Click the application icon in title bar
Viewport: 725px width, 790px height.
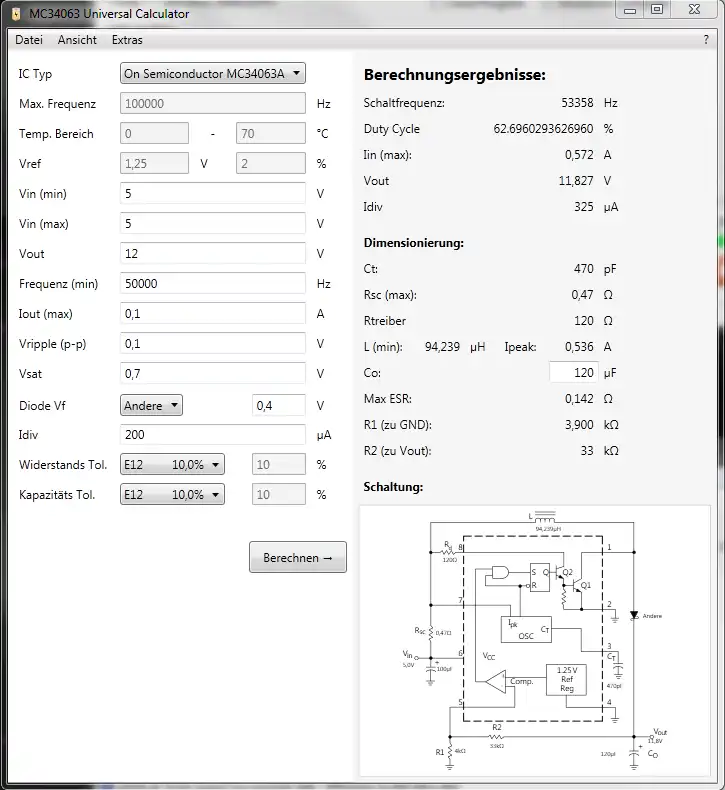point(16,14)
